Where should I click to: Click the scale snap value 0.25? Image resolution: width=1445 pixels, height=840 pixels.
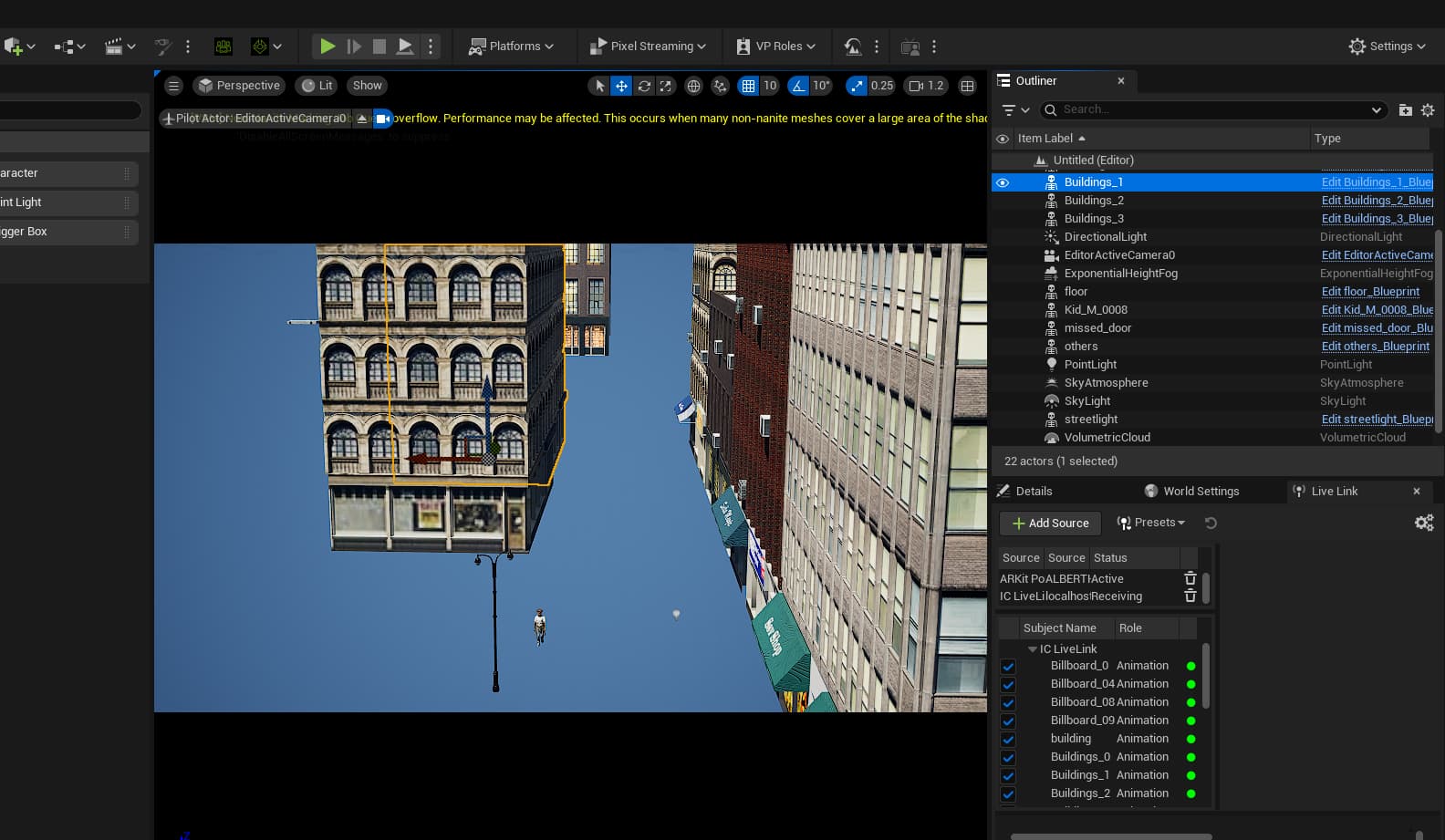[x=882, y=86]
